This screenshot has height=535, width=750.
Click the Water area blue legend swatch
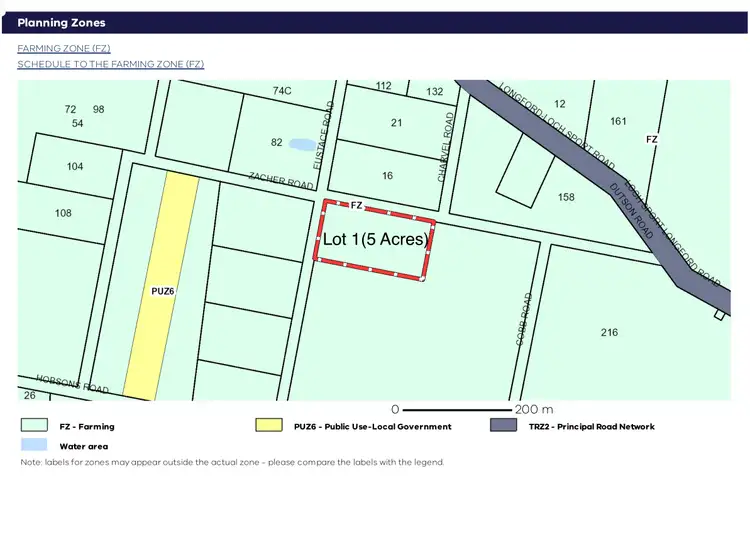tap(35, 446)
